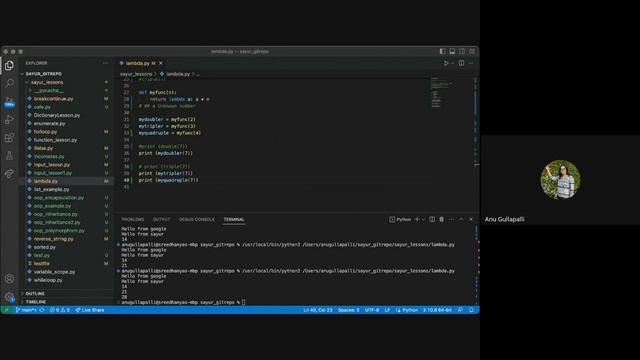640x360 pixels.
Task: Click Ln 40, Col 23 cursor position
Action: coord(318,310)
